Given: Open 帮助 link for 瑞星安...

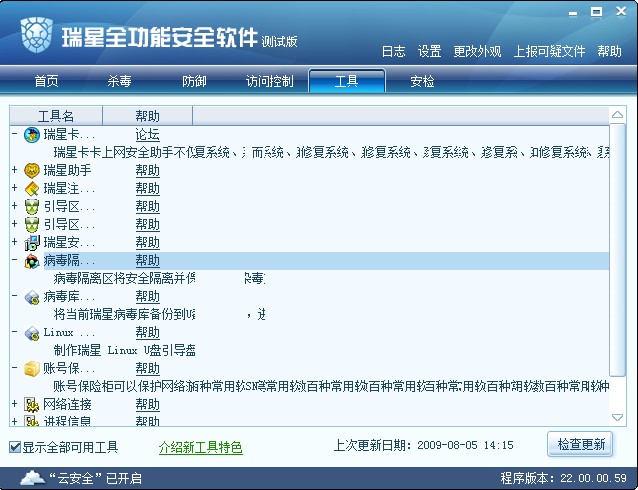Looking at the screenshot, I should 147,243.
